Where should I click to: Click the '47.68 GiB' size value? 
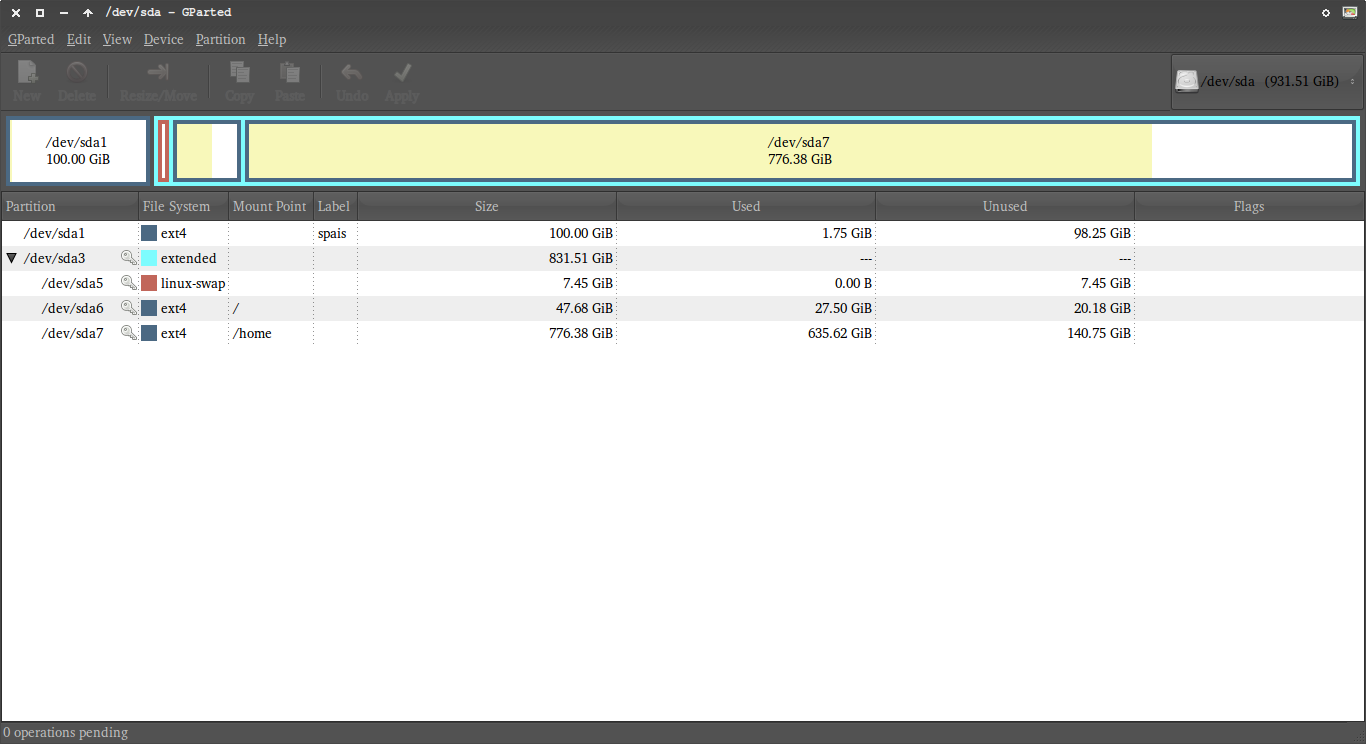584,308
